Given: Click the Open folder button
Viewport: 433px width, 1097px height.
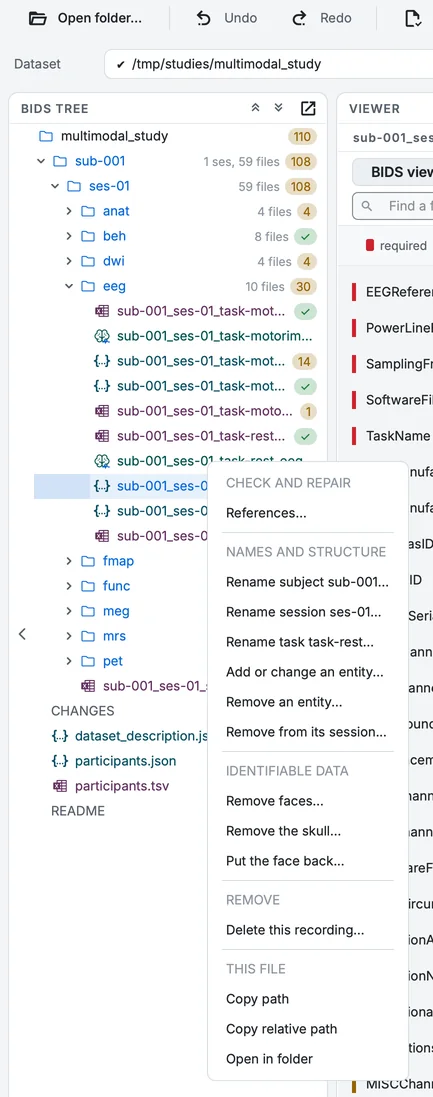Looking at the screenshot, I should pos(85,18).
